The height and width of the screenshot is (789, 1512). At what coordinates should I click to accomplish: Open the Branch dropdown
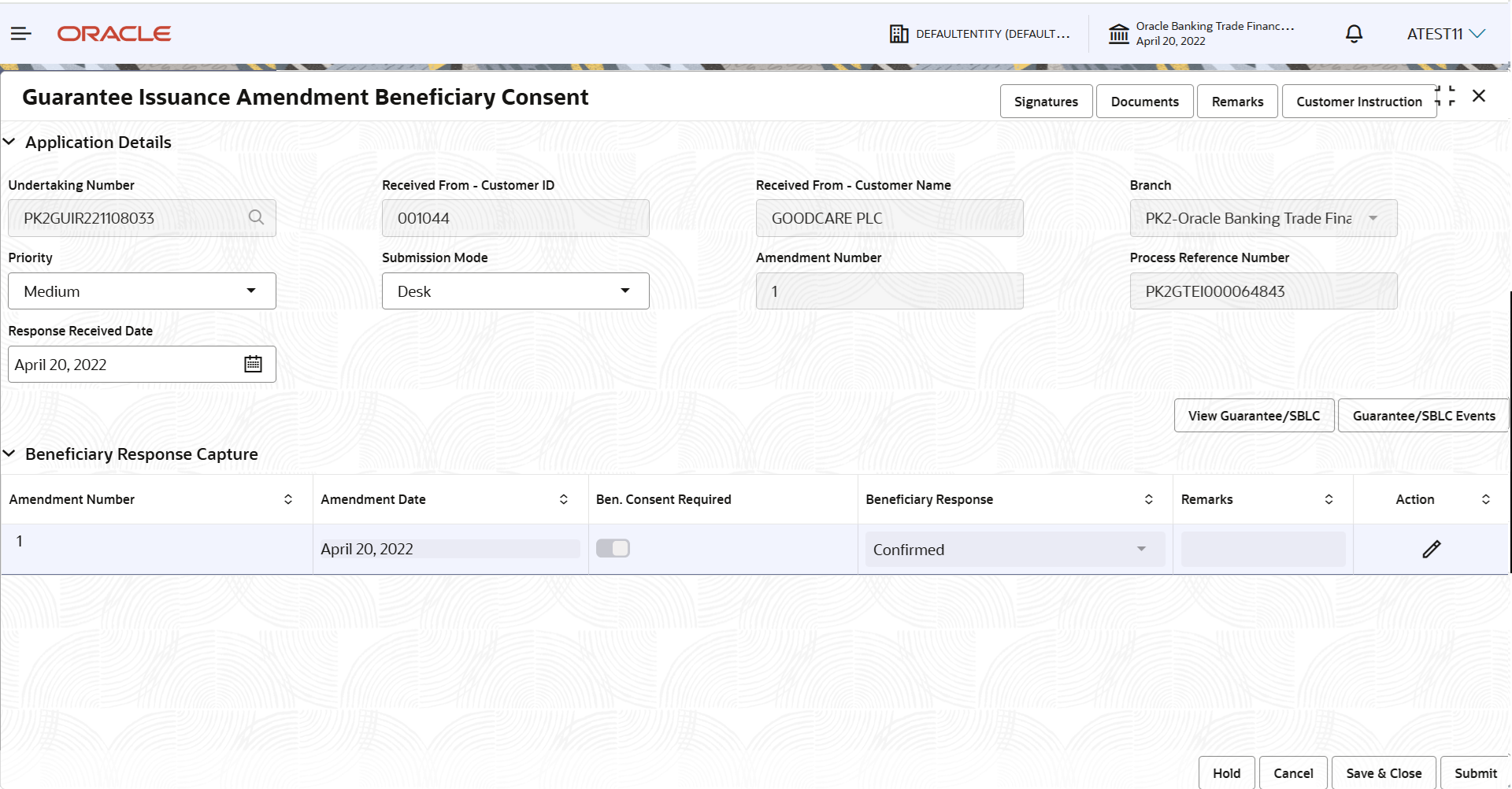(x=1264, y=218)
